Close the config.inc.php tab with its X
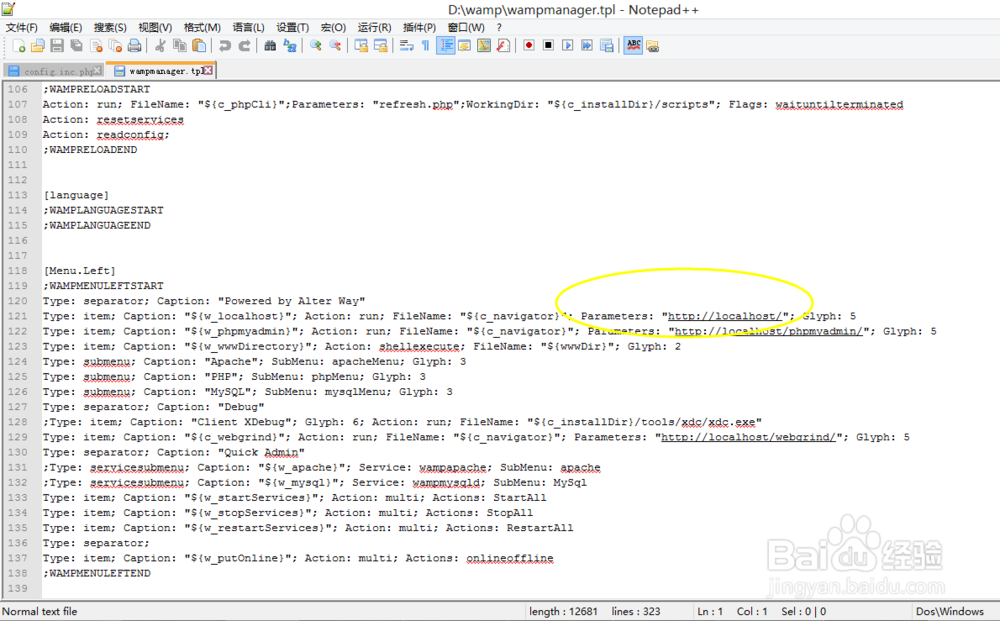Screen dimensions: 1000x621 [98, 70]
